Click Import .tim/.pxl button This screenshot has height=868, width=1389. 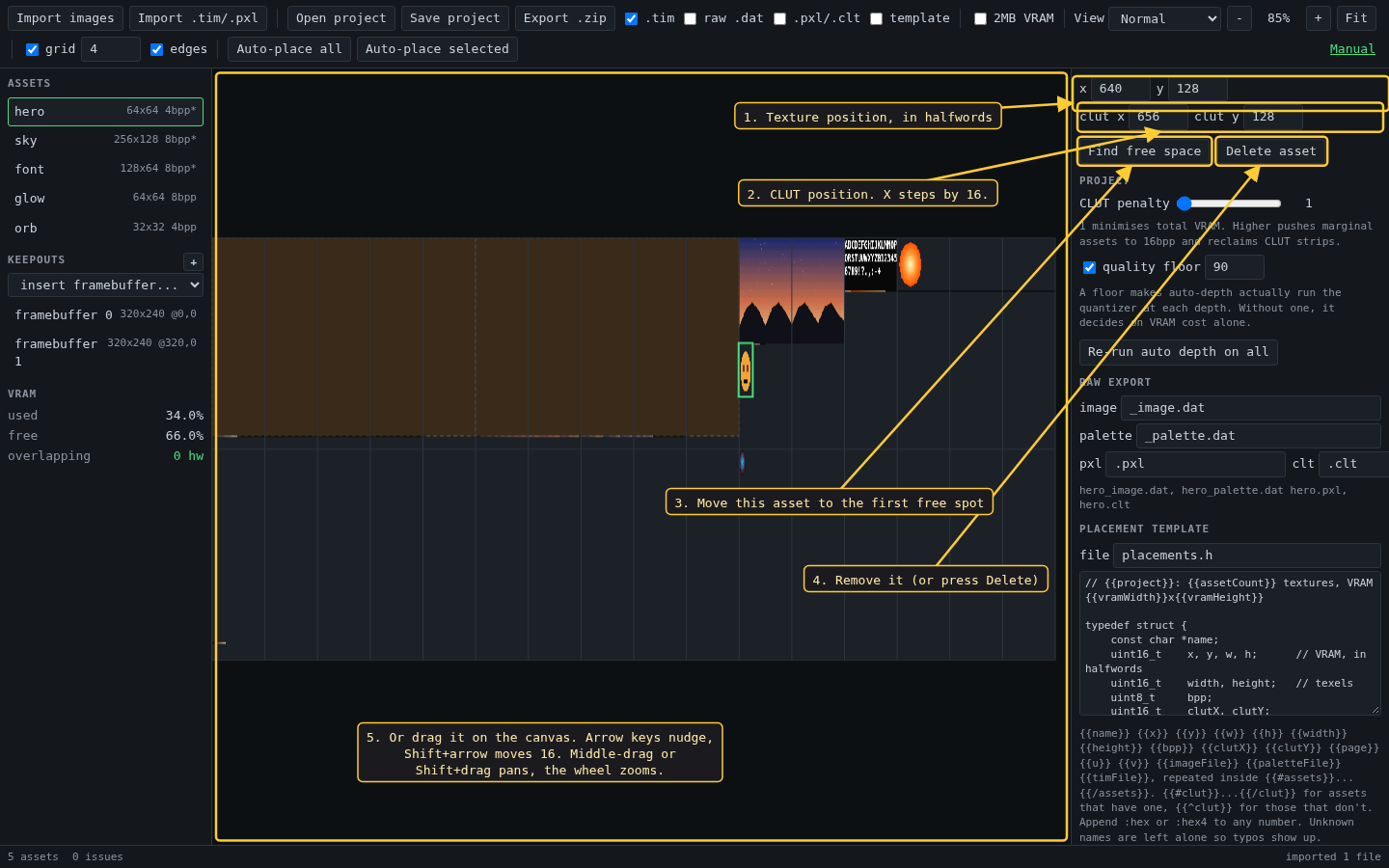pos(198,18)
